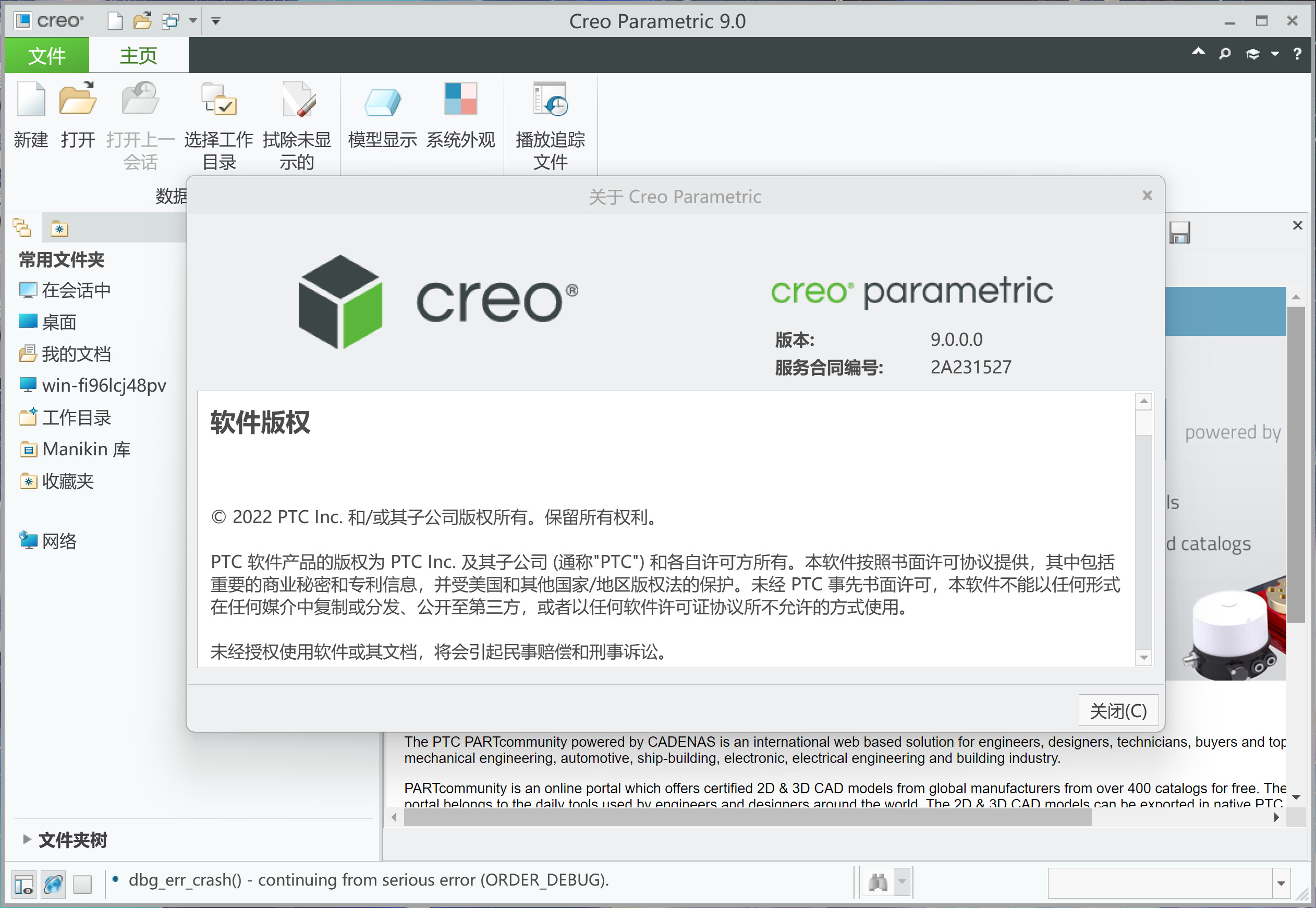Click the New file icon in quick access toolbar
The height and width of the screenshot is (908, 1316).
(115, 21)
